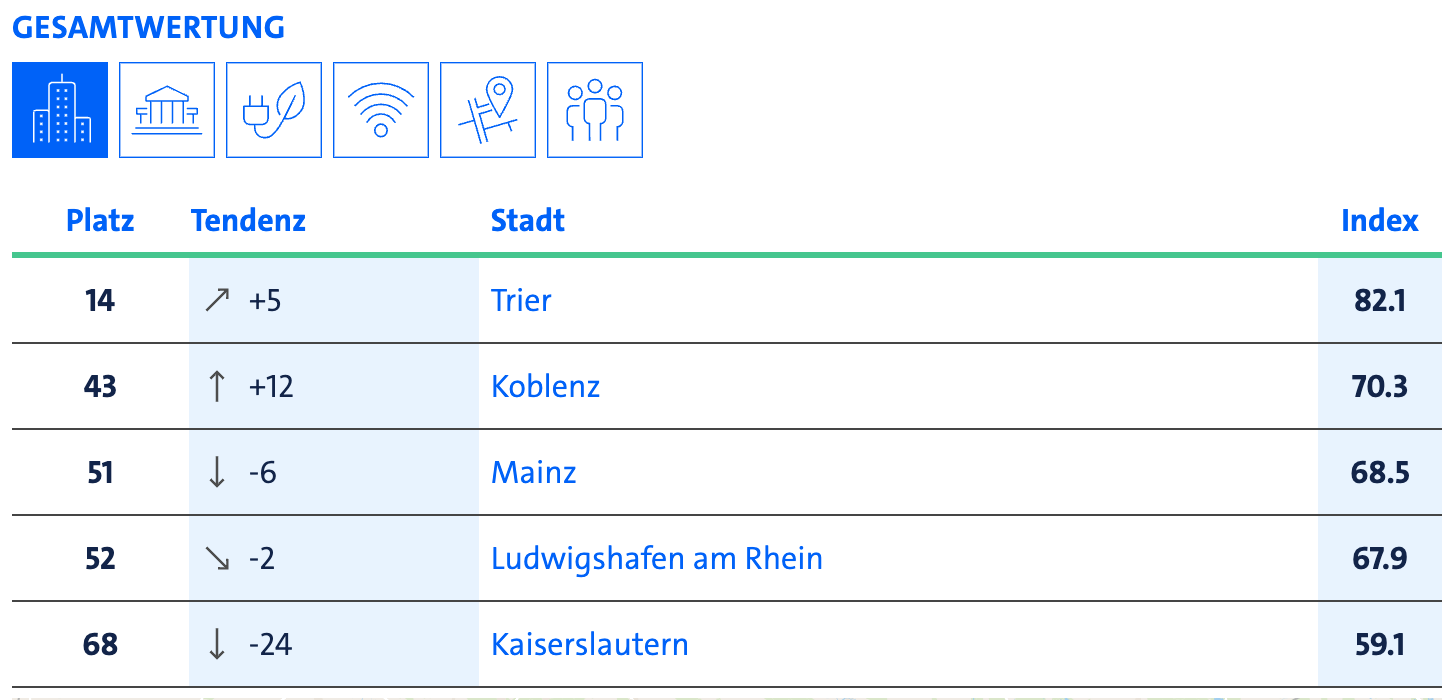This screenshot has height=700, width=1456.
Task: Open the Koblenz city link
Action: coord(545,386)
